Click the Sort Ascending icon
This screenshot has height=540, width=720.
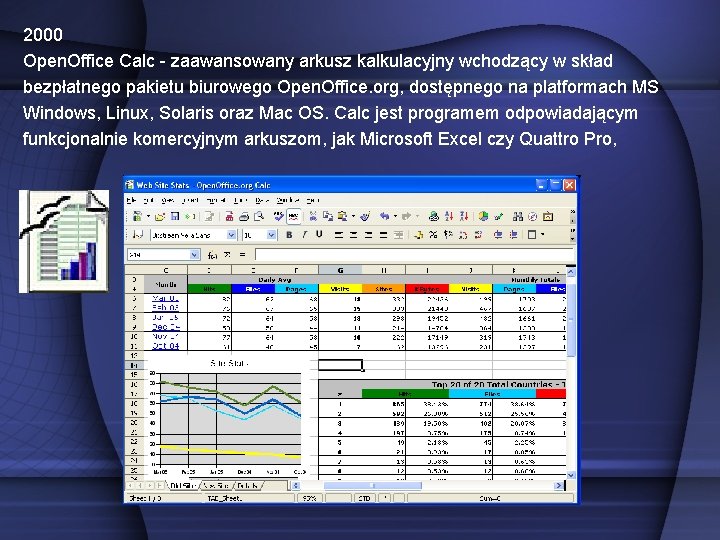[x=449, y=216]
